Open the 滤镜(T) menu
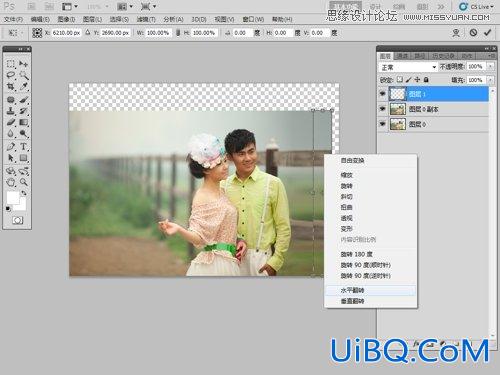The image size is (500, 375). coord(146,19)
